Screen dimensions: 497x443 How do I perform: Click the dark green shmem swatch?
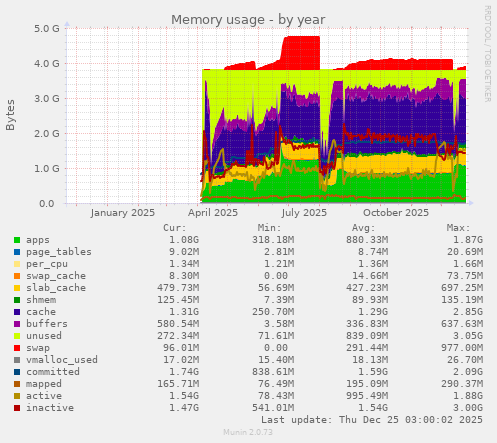click(17, 300)
